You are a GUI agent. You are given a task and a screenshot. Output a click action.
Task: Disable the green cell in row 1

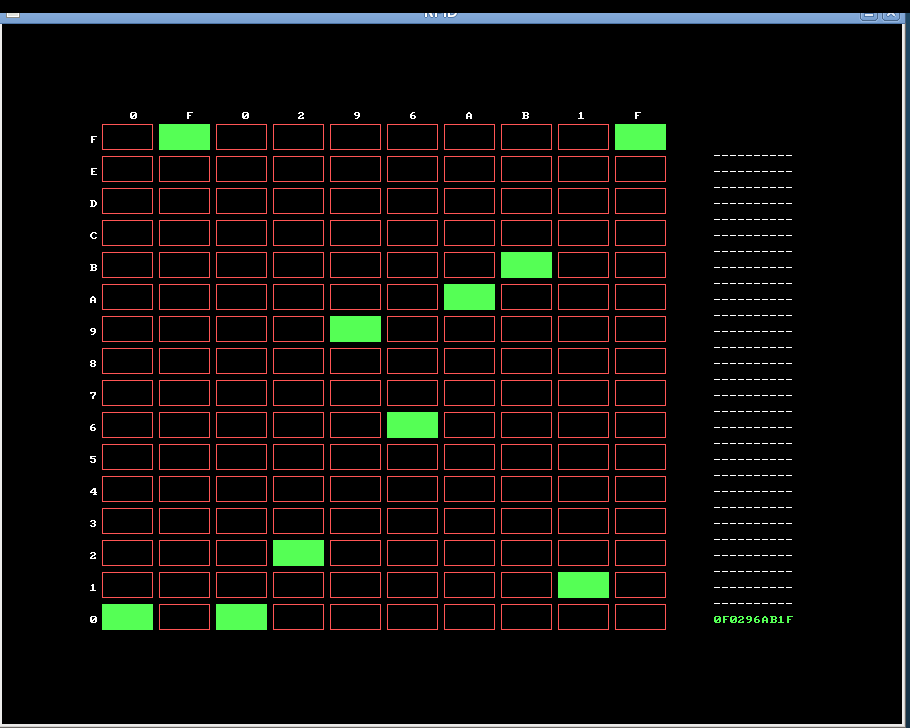(583, 585)
